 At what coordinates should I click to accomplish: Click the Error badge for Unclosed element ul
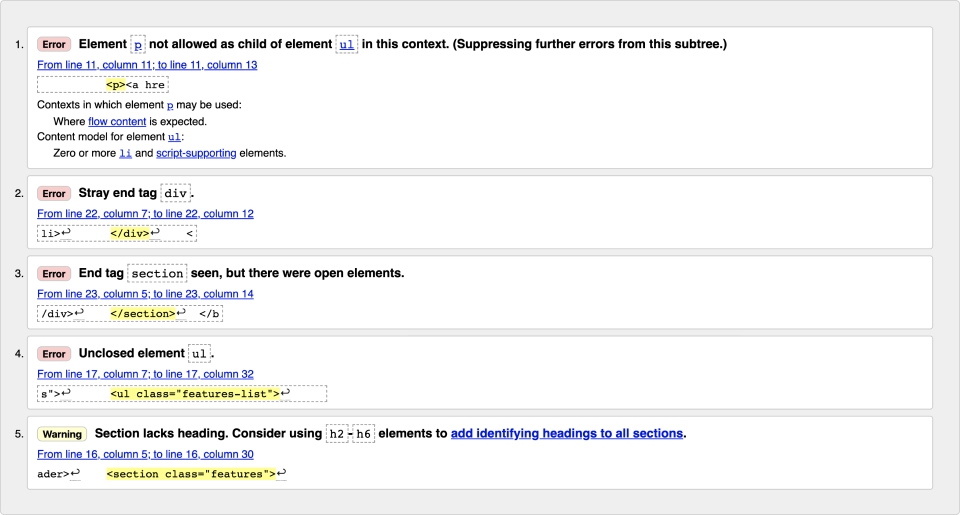click(x=54, y=353)
